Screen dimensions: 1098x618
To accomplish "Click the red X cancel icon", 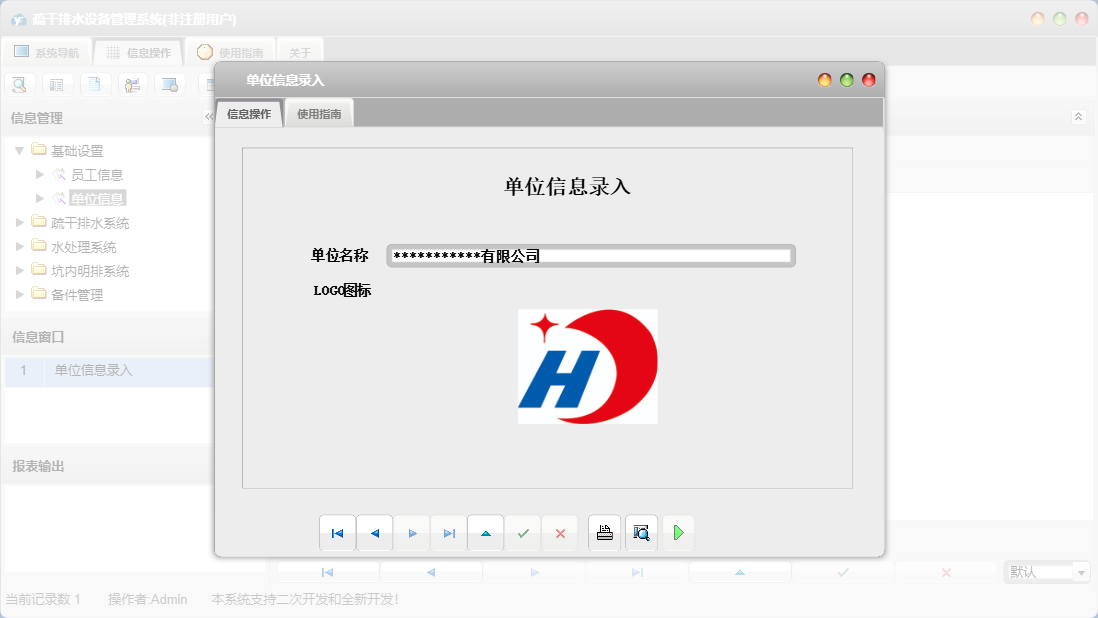I will click(x=560, y=533).
